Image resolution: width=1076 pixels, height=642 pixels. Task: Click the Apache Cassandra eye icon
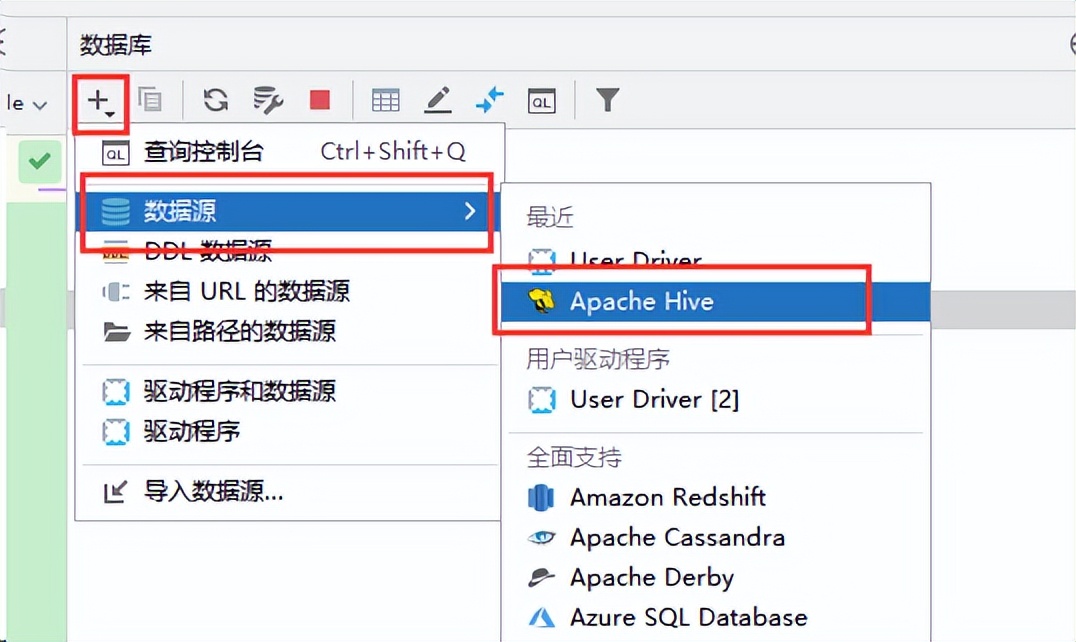[541, 537]
